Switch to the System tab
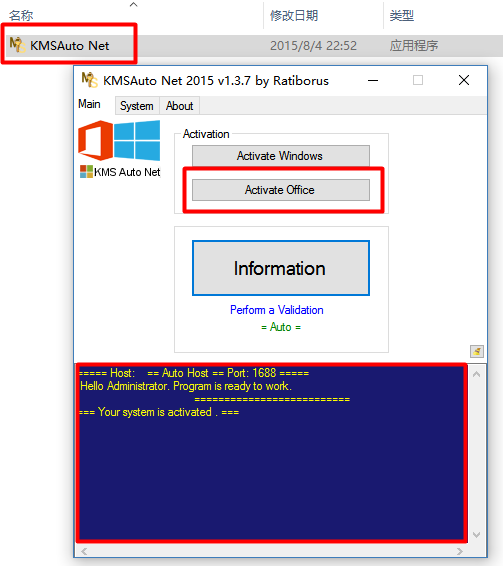 click(137, 106)
